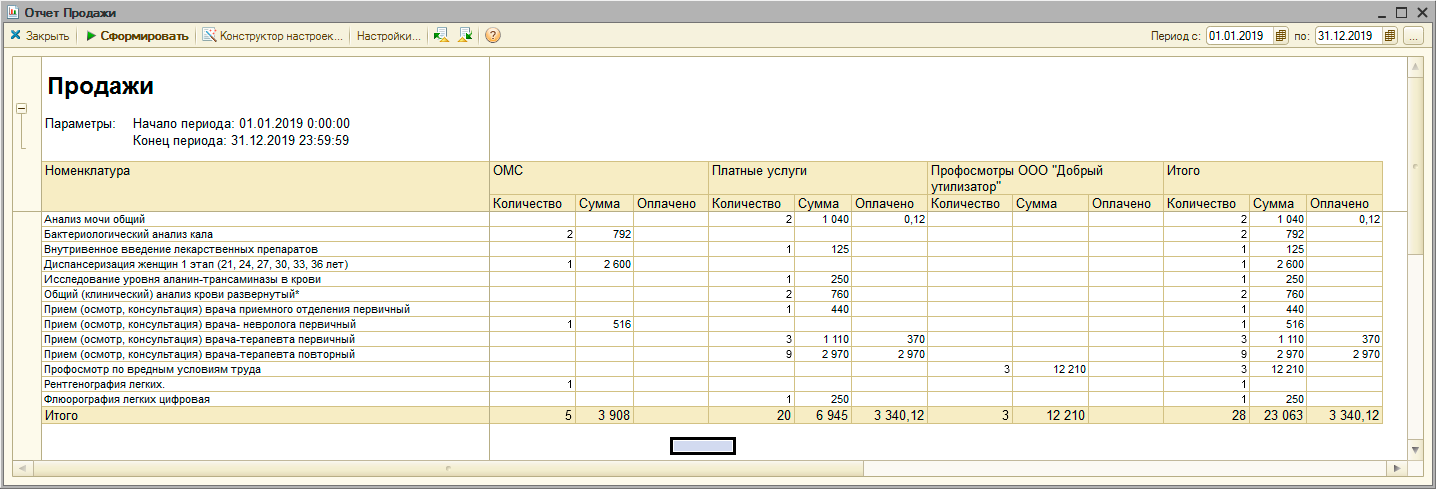Screen dimensions: 1436x489
Task: Open calendar for period start date
Action: pyautogui.click(x=1281, y=36)
